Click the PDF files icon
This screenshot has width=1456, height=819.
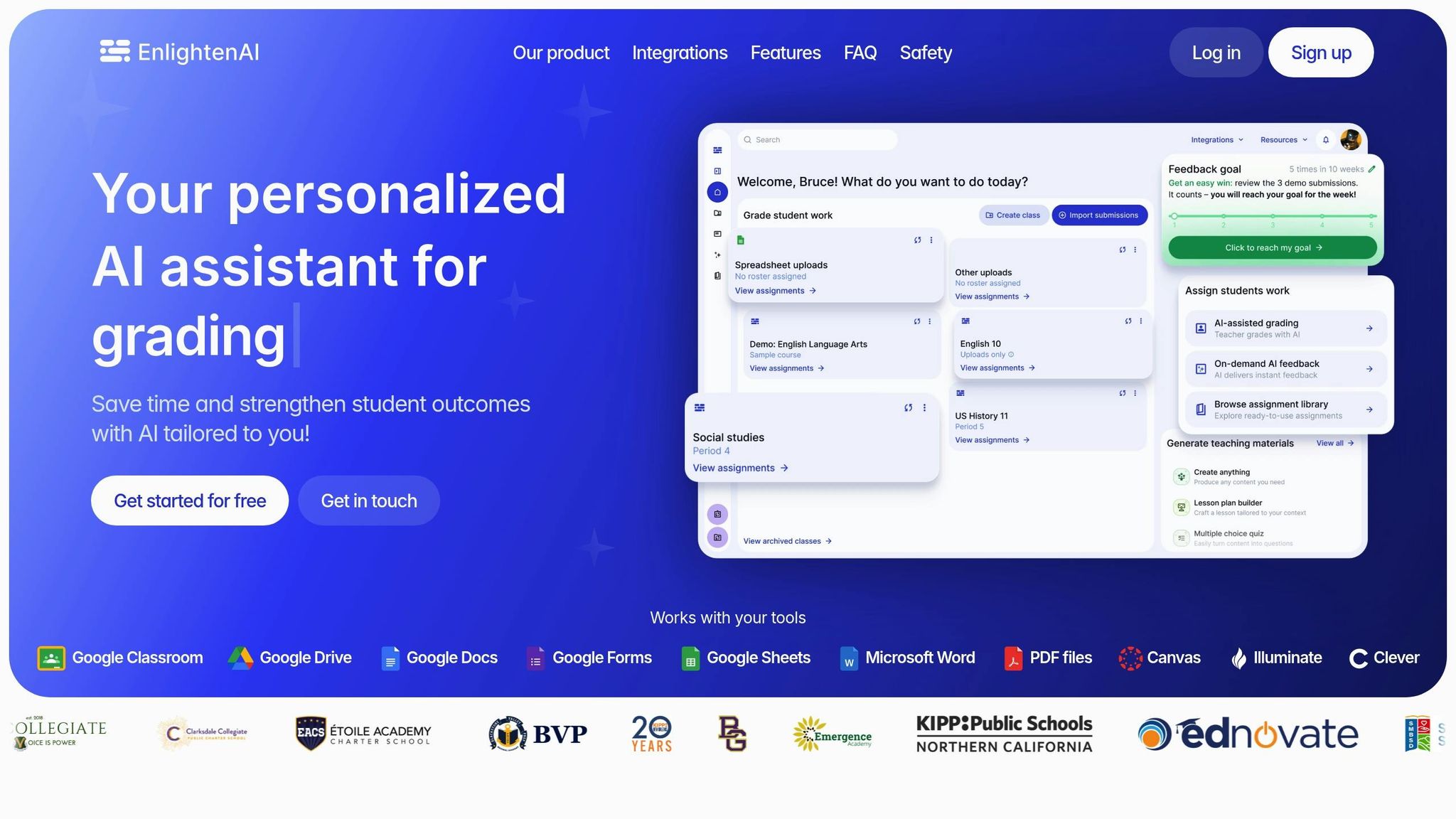1013,658
